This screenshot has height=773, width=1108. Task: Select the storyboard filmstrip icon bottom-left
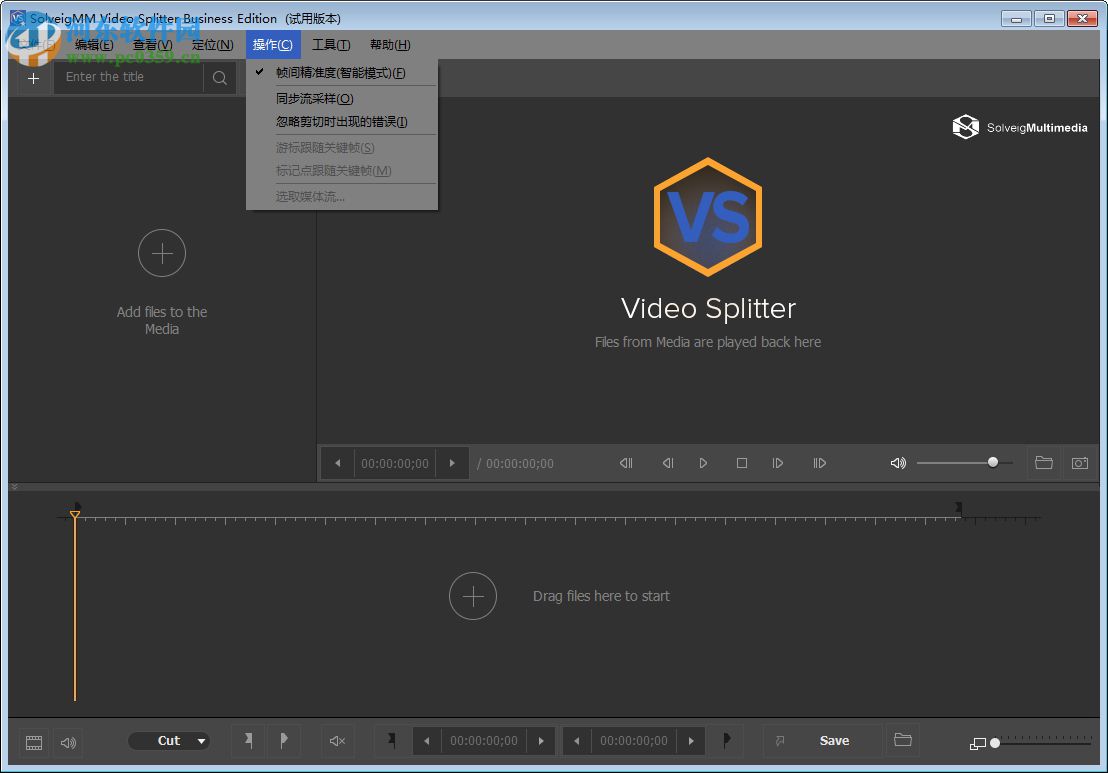tap(33, 742)
